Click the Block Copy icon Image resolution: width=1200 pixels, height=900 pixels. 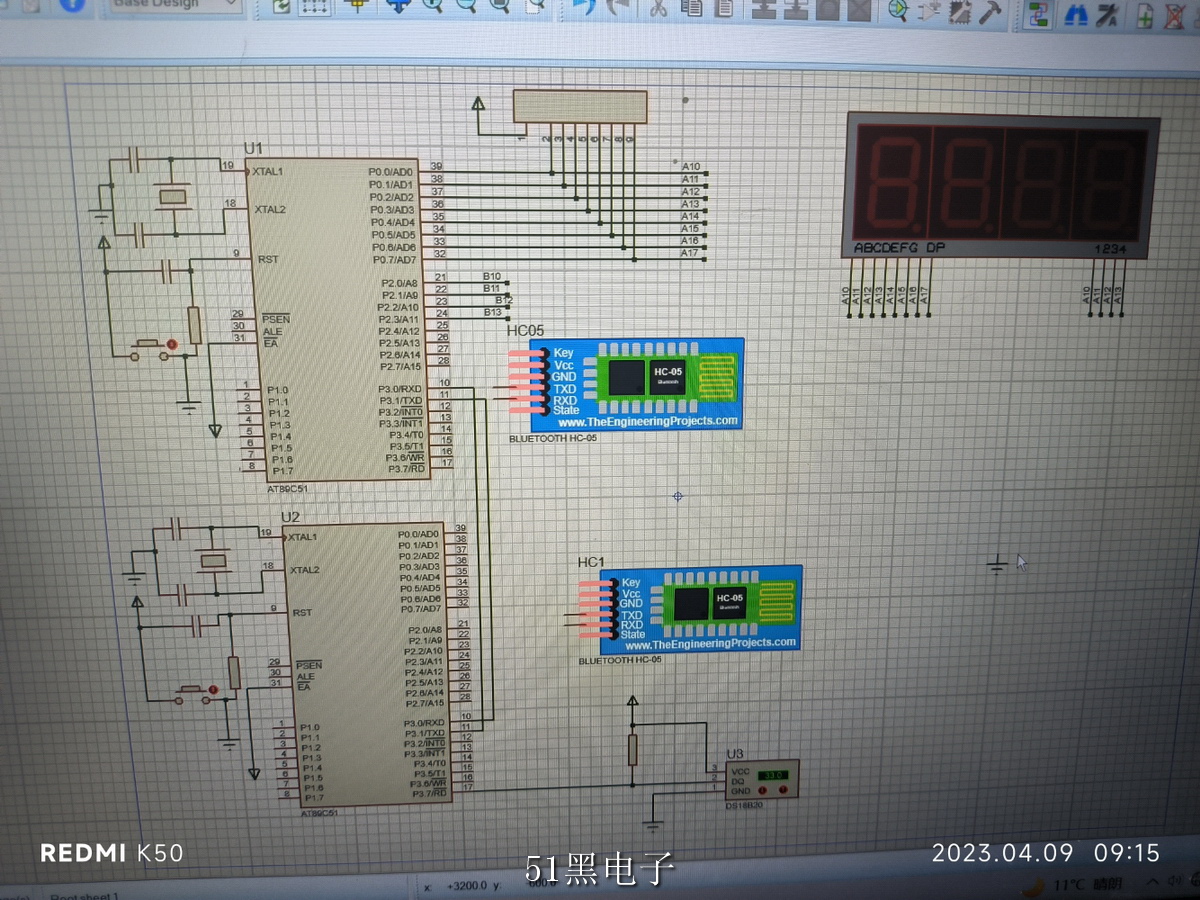point(764,10)
